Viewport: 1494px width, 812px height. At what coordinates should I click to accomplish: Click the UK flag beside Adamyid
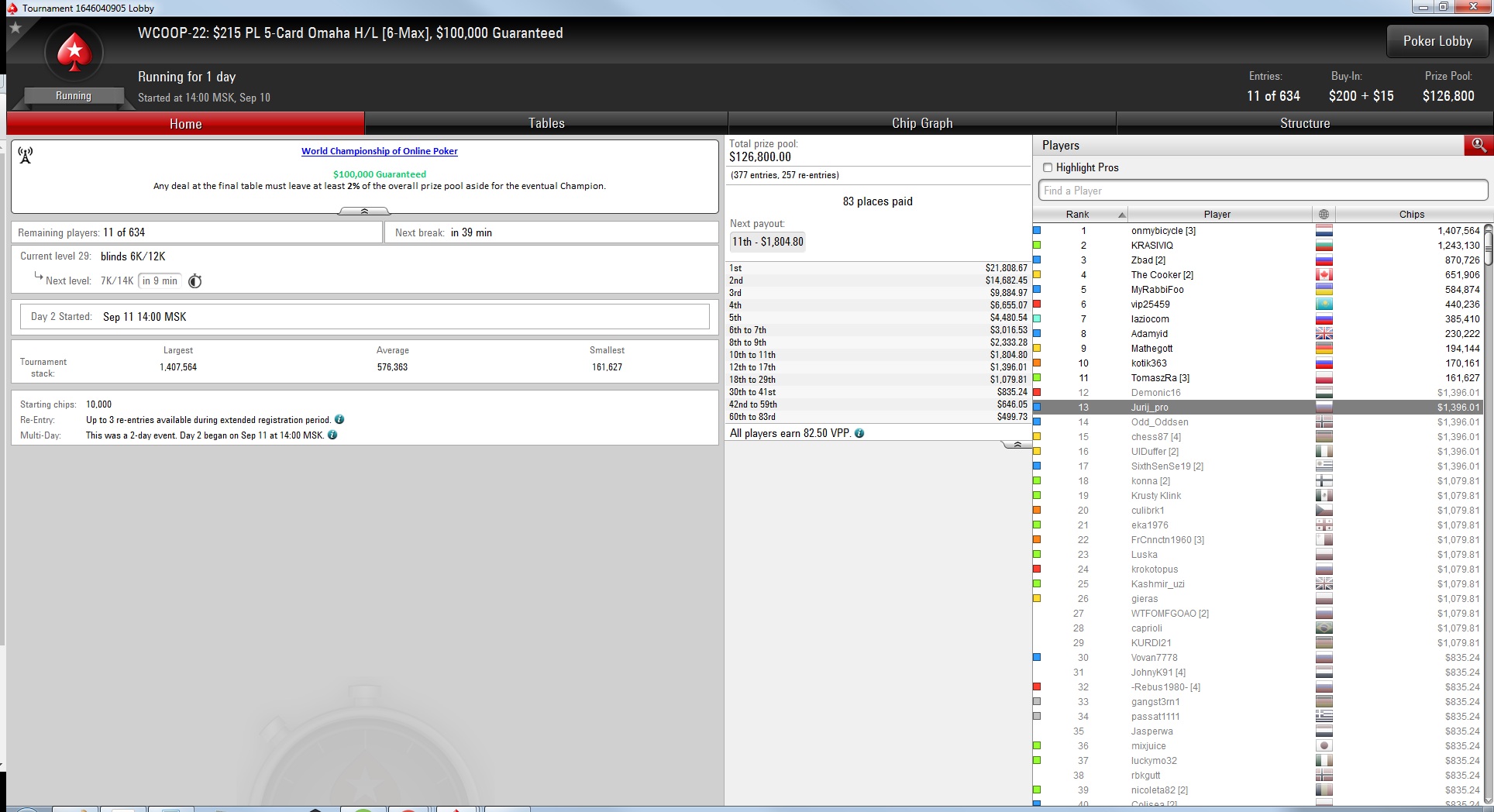(x=1324, y=334)
